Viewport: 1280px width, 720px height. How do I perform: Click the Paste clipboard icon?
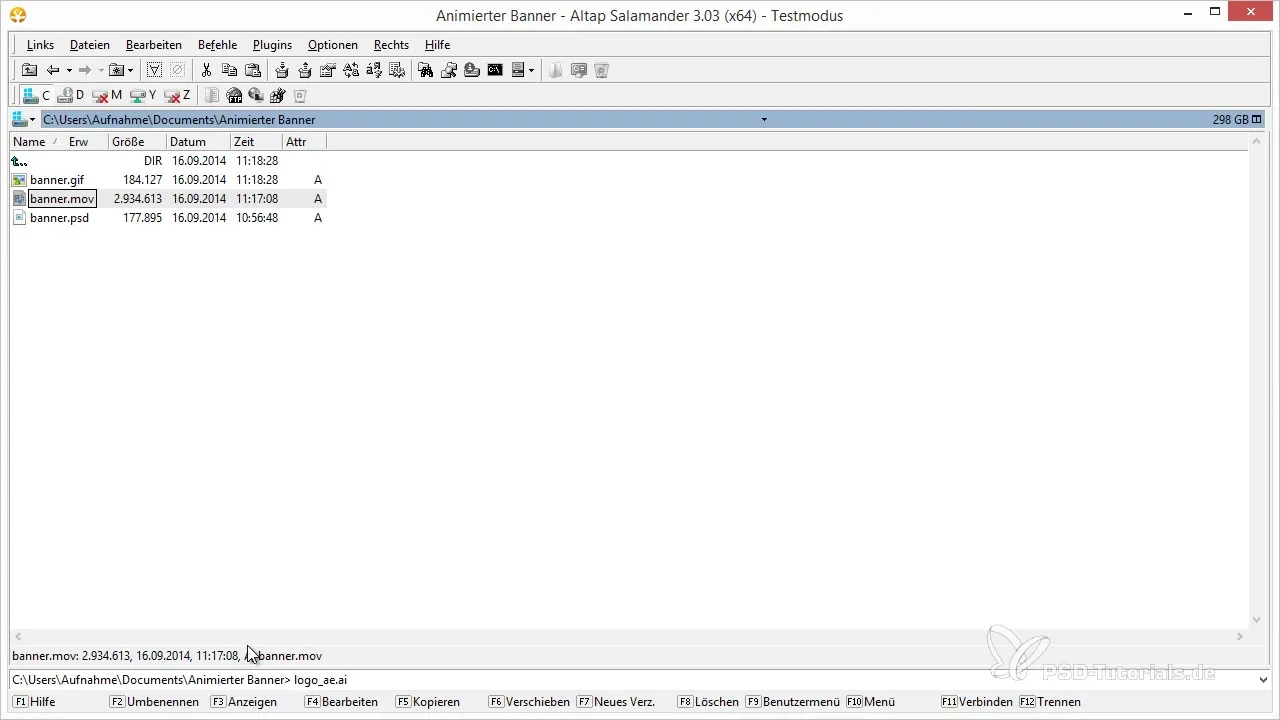click(x=253, y=70)
